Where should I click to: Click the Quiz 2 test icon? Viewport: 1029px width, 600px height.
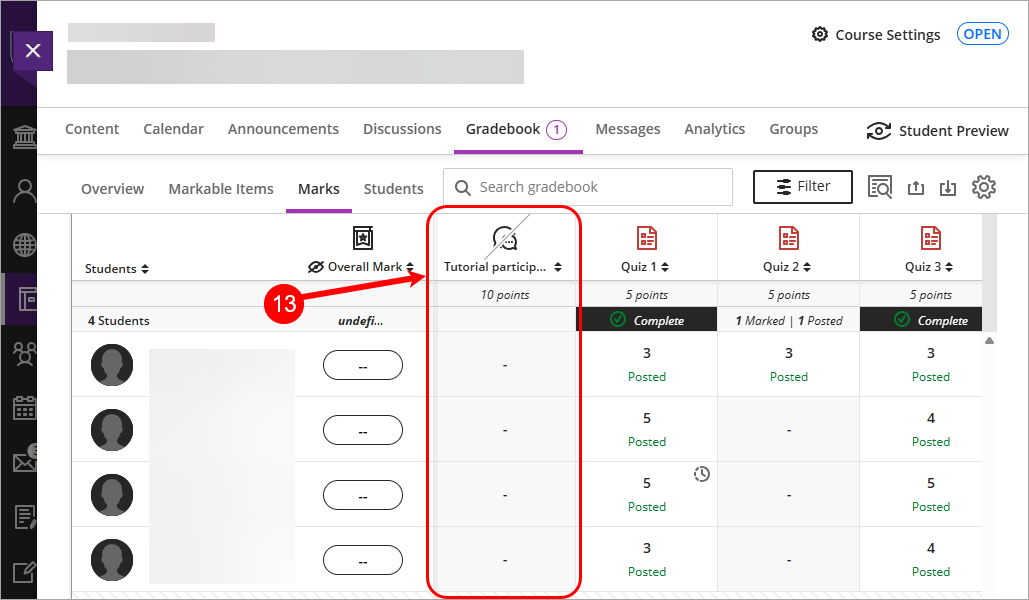(789, 238)
